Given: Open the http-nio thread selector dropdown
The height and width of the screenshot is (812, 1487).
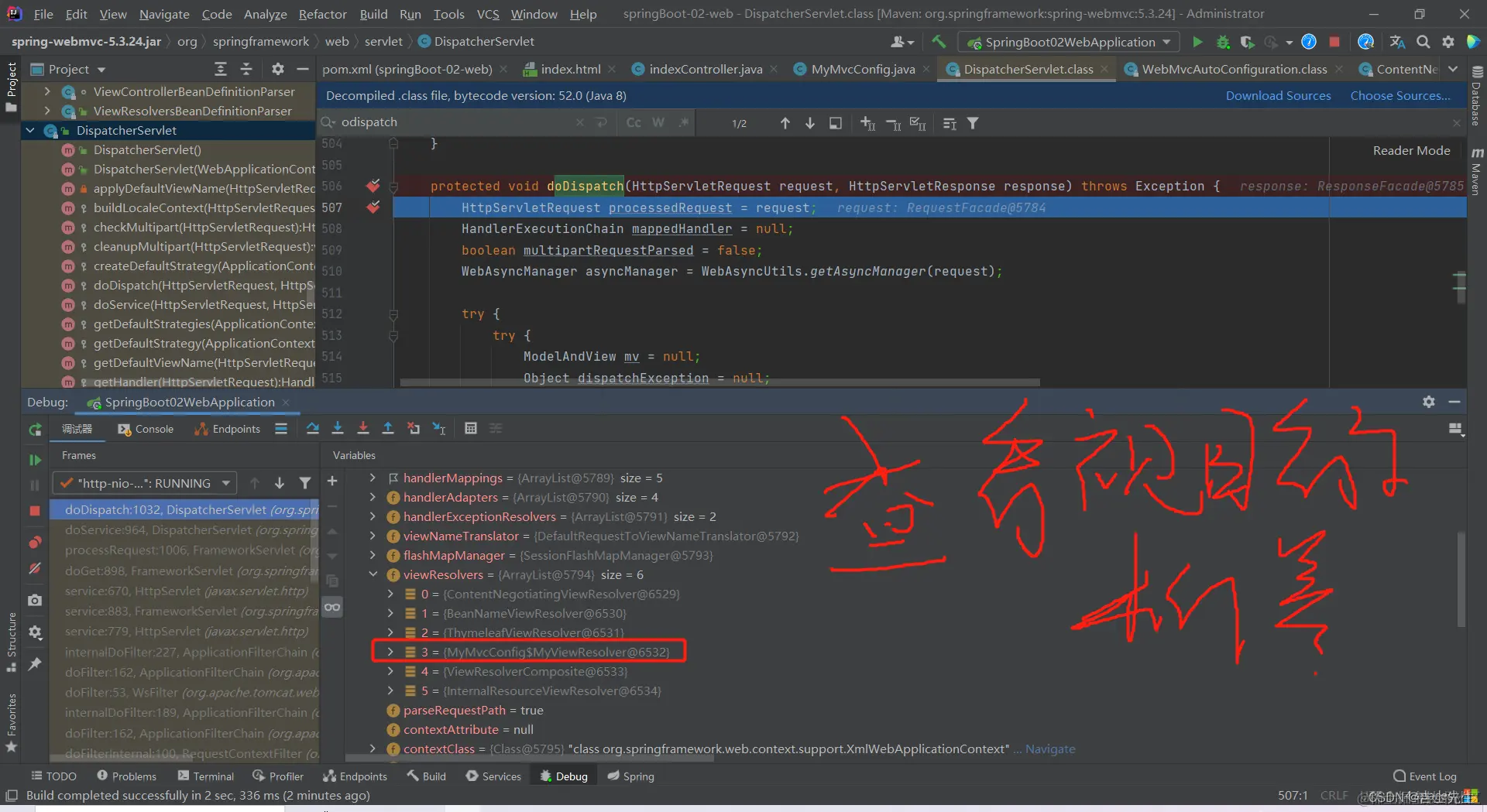Looking at the screenshot, I should point(144,483).
